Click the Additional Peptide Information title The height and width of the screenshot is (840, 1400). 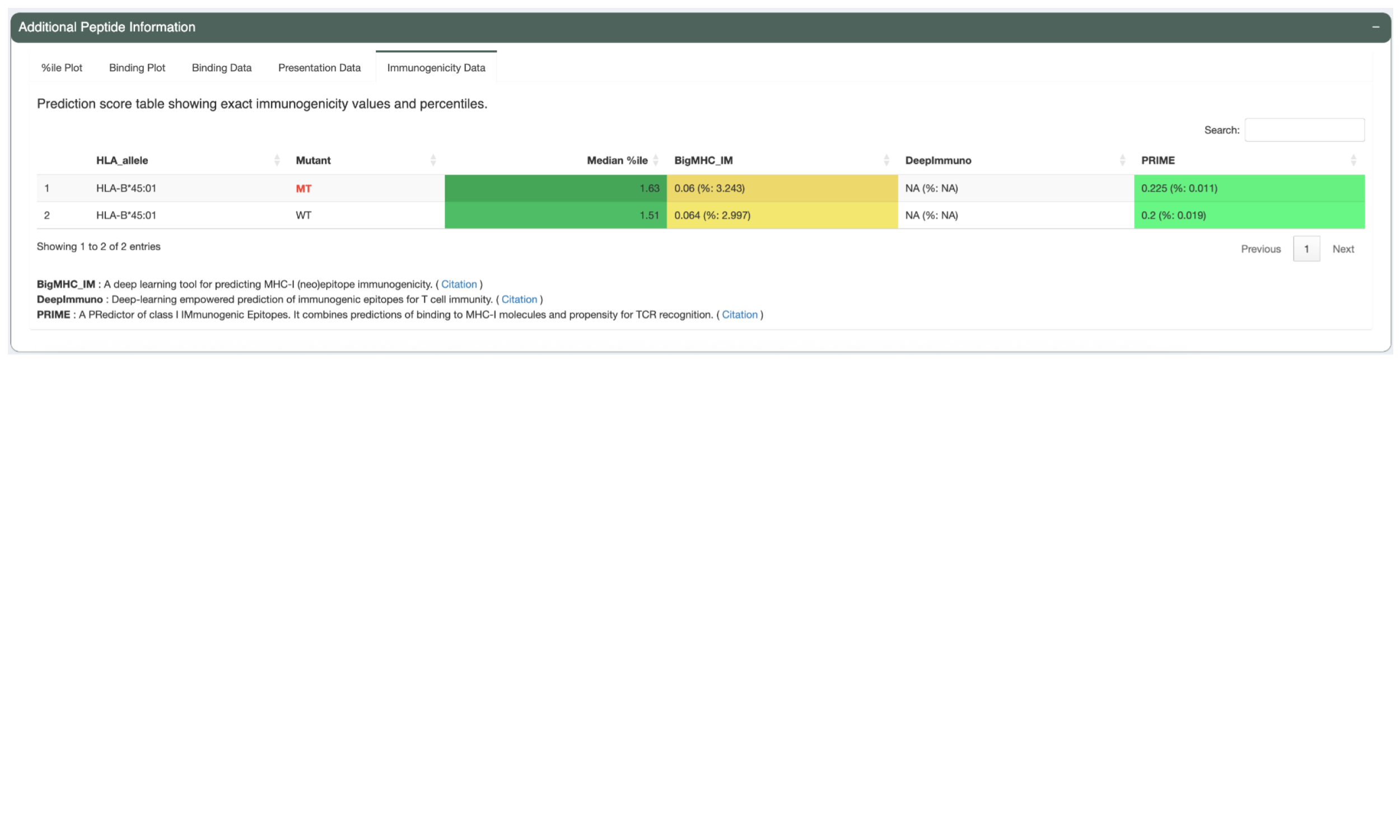(107, 27)
